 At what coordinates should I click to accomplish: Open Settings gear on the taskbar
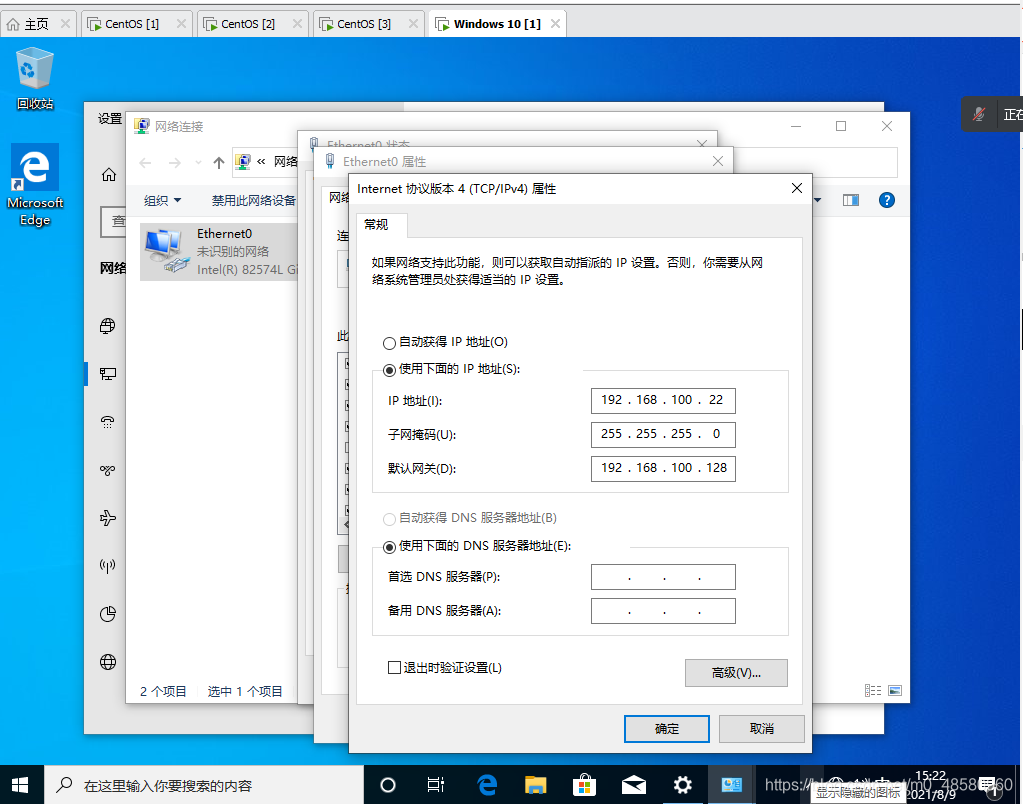pos(682,785)
